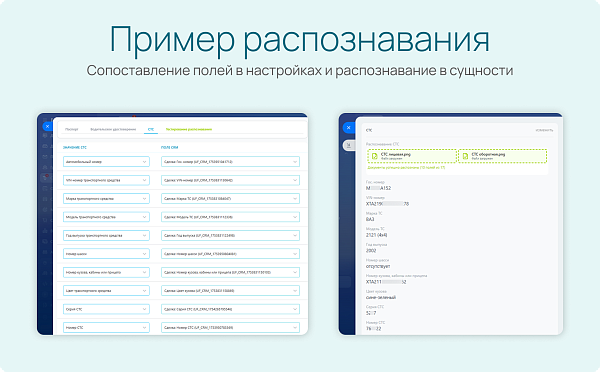Image resolution: width=600 pixels, height=372 pixels.
Task: Click the uploaded СТС лицевая.png file box
Action: [412, 156]
